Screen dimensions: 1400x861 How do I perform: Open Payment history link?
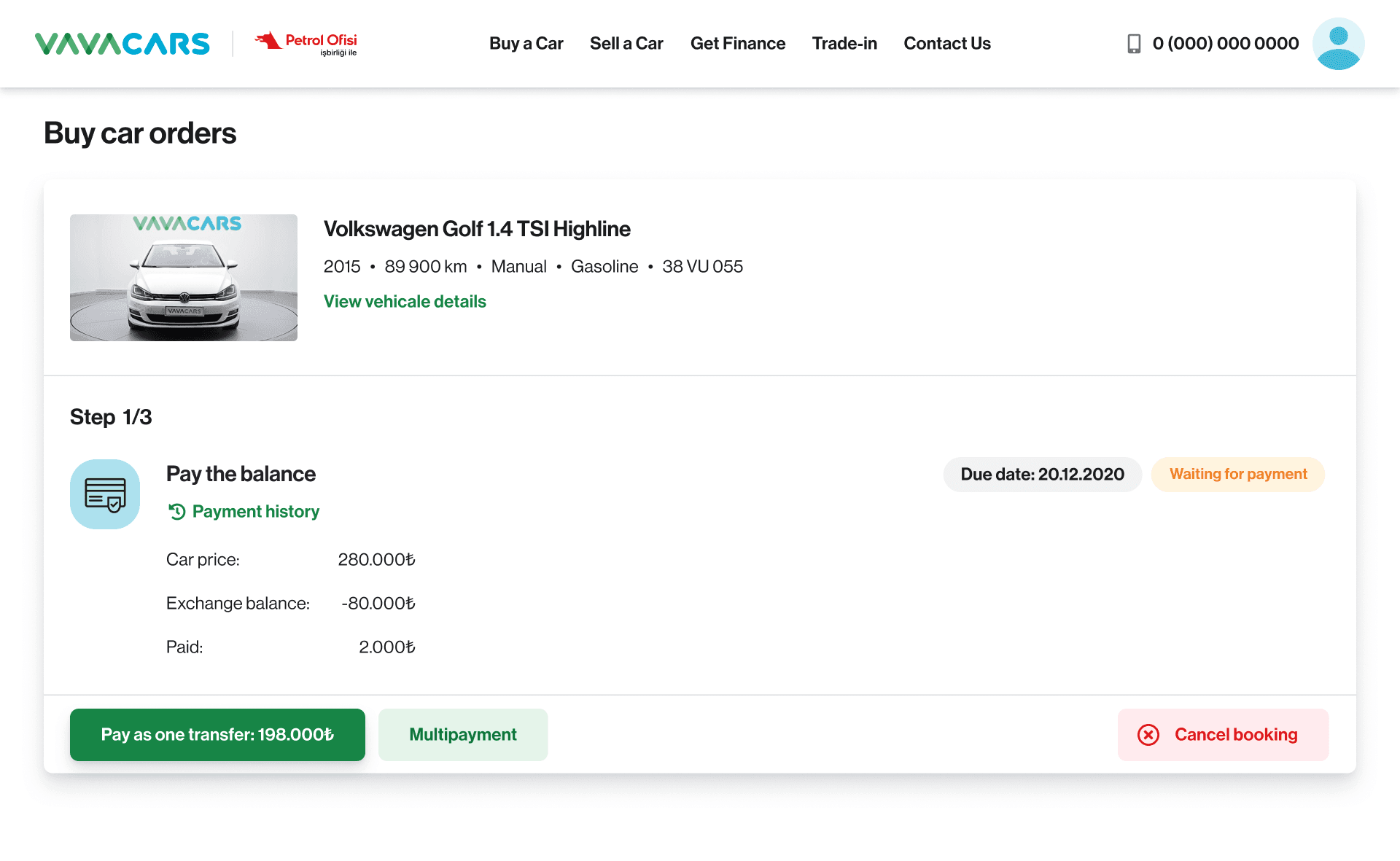(255, 512)
